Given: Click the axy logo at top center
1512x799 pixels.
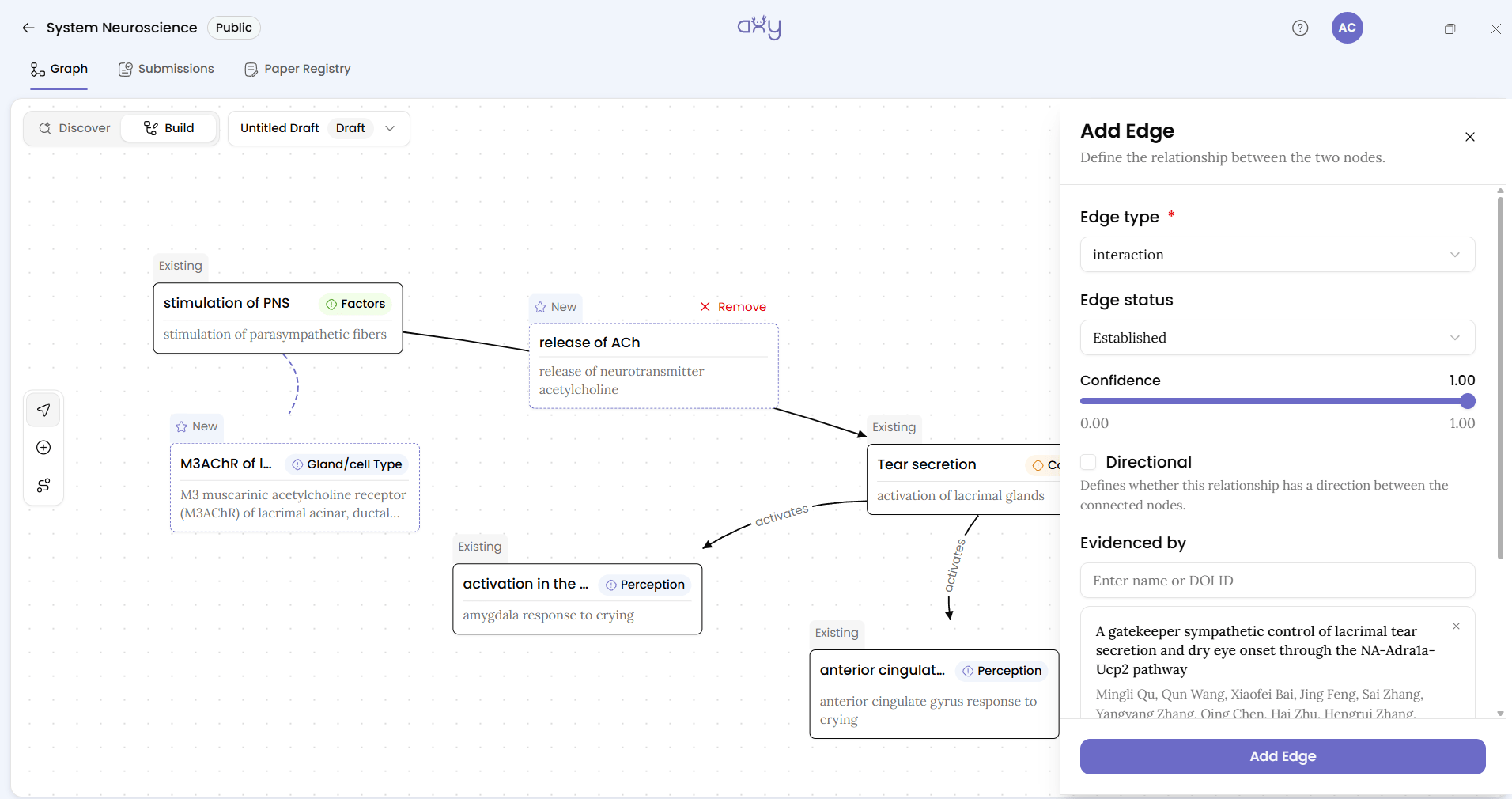Looking at the screenshot, I should [759, 28].
